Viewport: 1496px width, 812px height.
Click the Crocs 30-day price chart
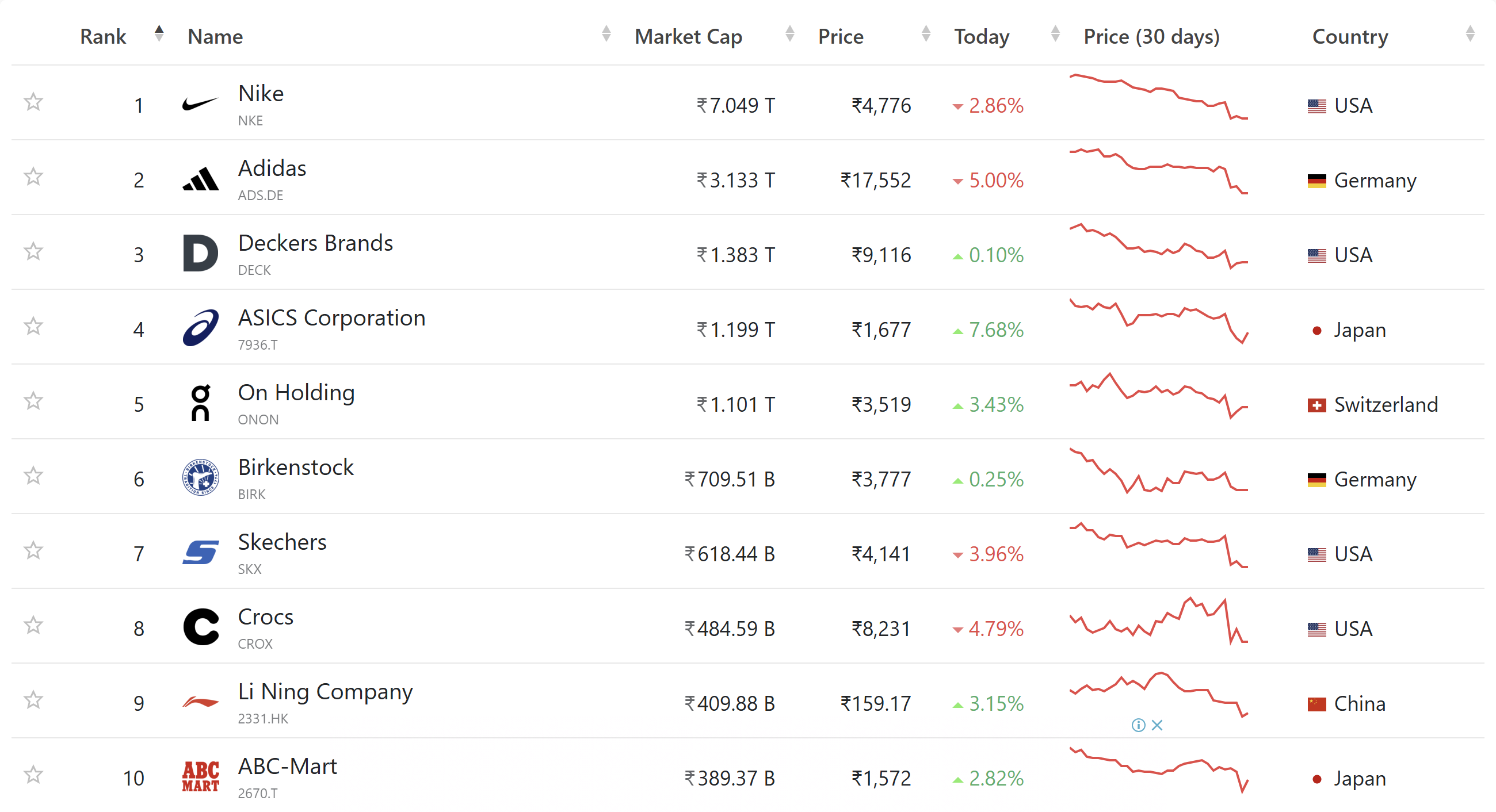pos(1159,622)
